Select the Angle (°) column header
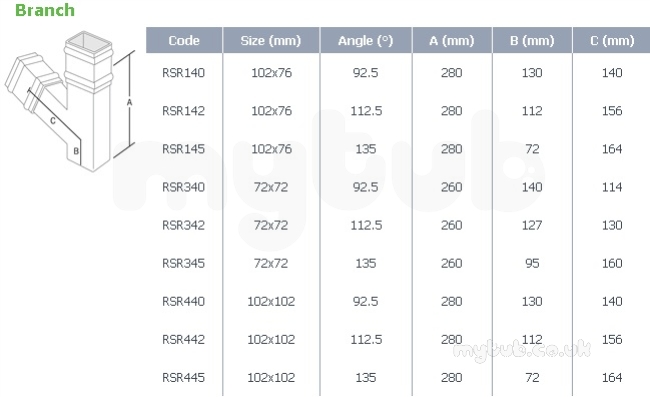650x397 pixels. click(x=366, y=40)
